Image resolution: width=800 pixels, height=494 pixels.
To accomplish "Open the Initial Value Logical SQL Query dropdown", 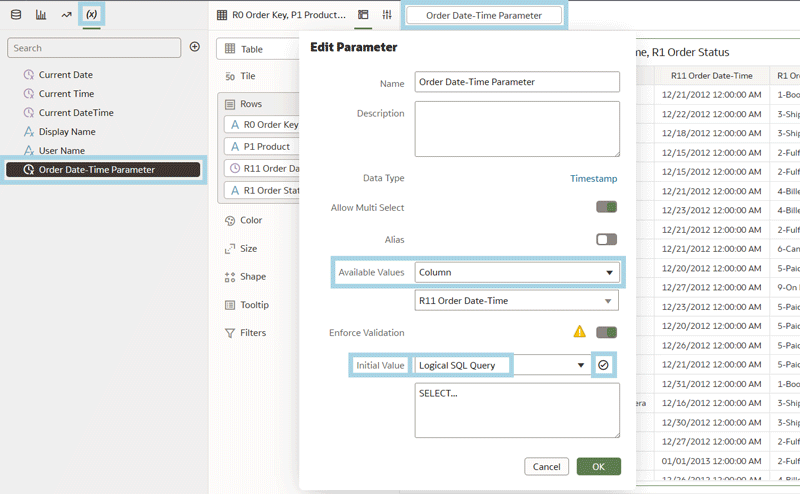I will tap(500, 365).
